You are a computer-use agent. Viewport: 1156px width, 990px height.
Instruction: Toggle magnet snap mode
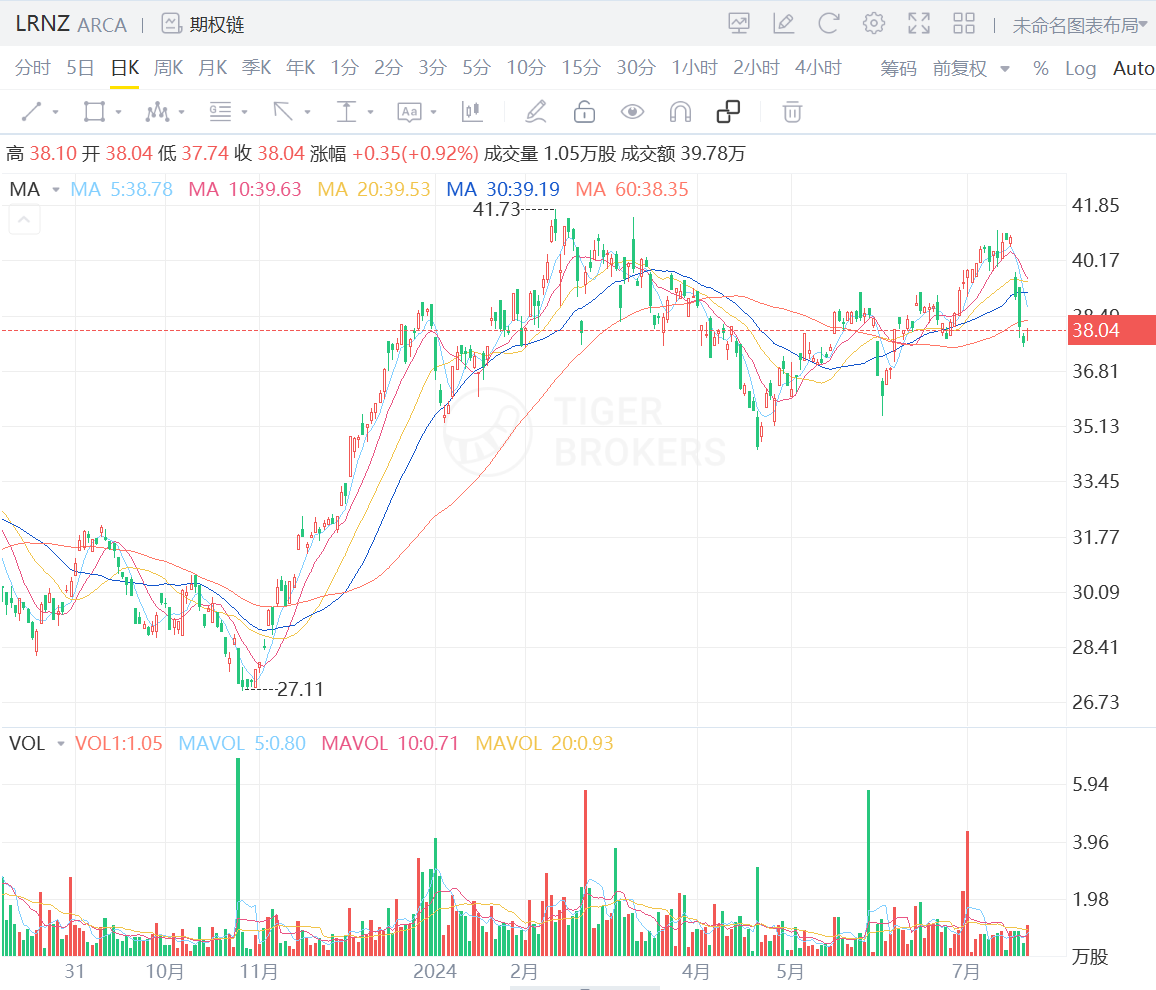click(680, 112)
